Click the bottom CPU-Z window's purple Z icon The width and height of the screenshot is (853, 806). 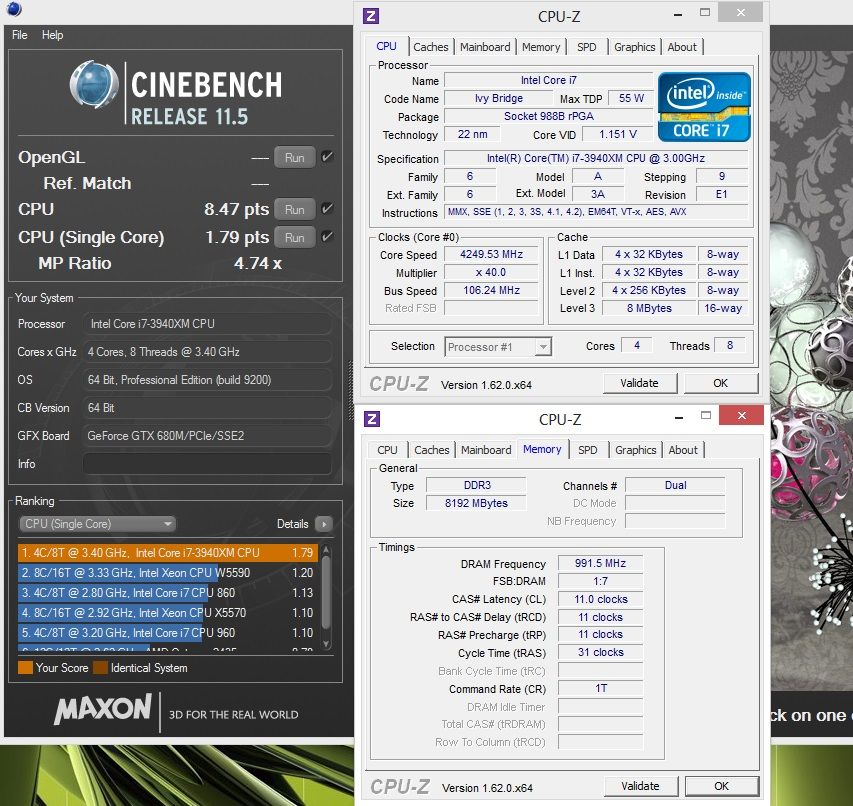tap(372, 419)
